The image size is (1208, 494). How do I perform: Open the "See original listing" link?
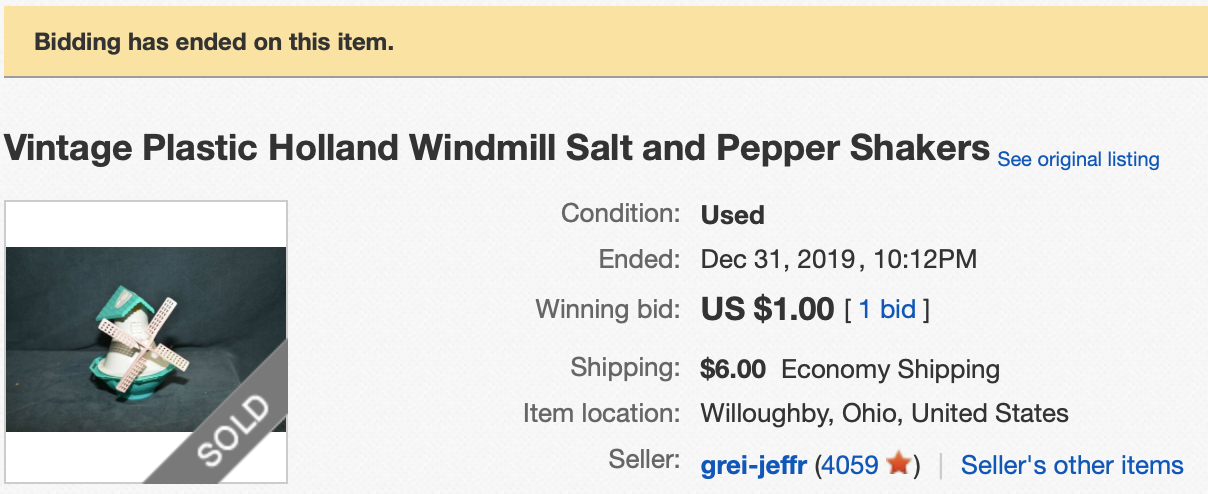[1078, 160]
